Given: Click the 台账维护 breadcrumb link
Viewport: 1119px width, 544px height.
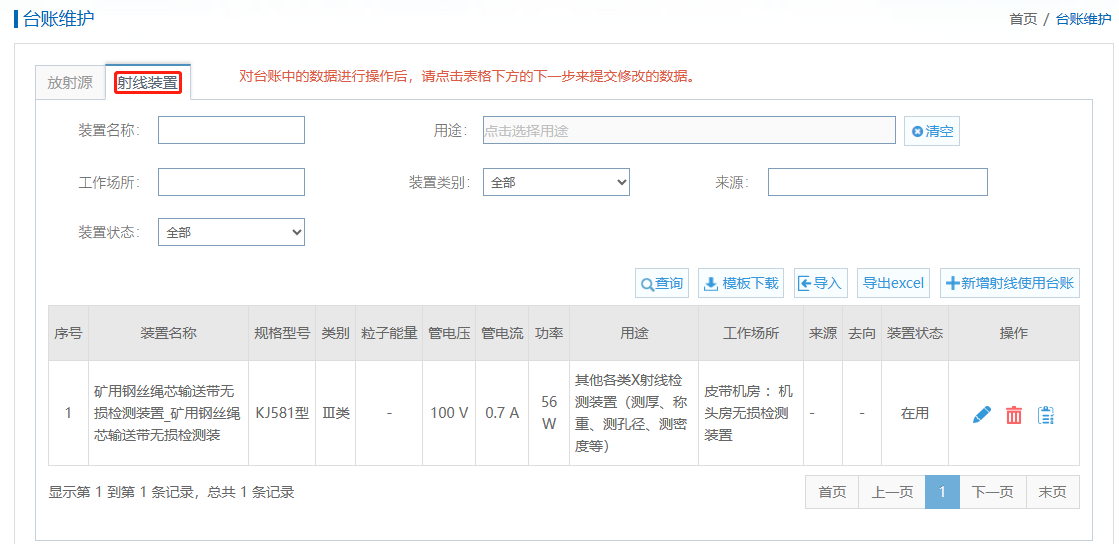Looking at the screenshot, I should pos(1083,19).
